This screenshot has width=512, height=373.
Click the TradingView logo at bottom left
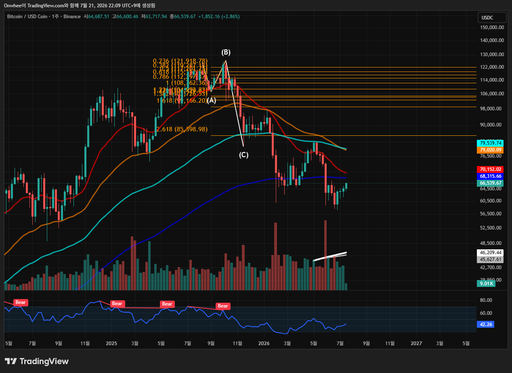click(37, 361)
